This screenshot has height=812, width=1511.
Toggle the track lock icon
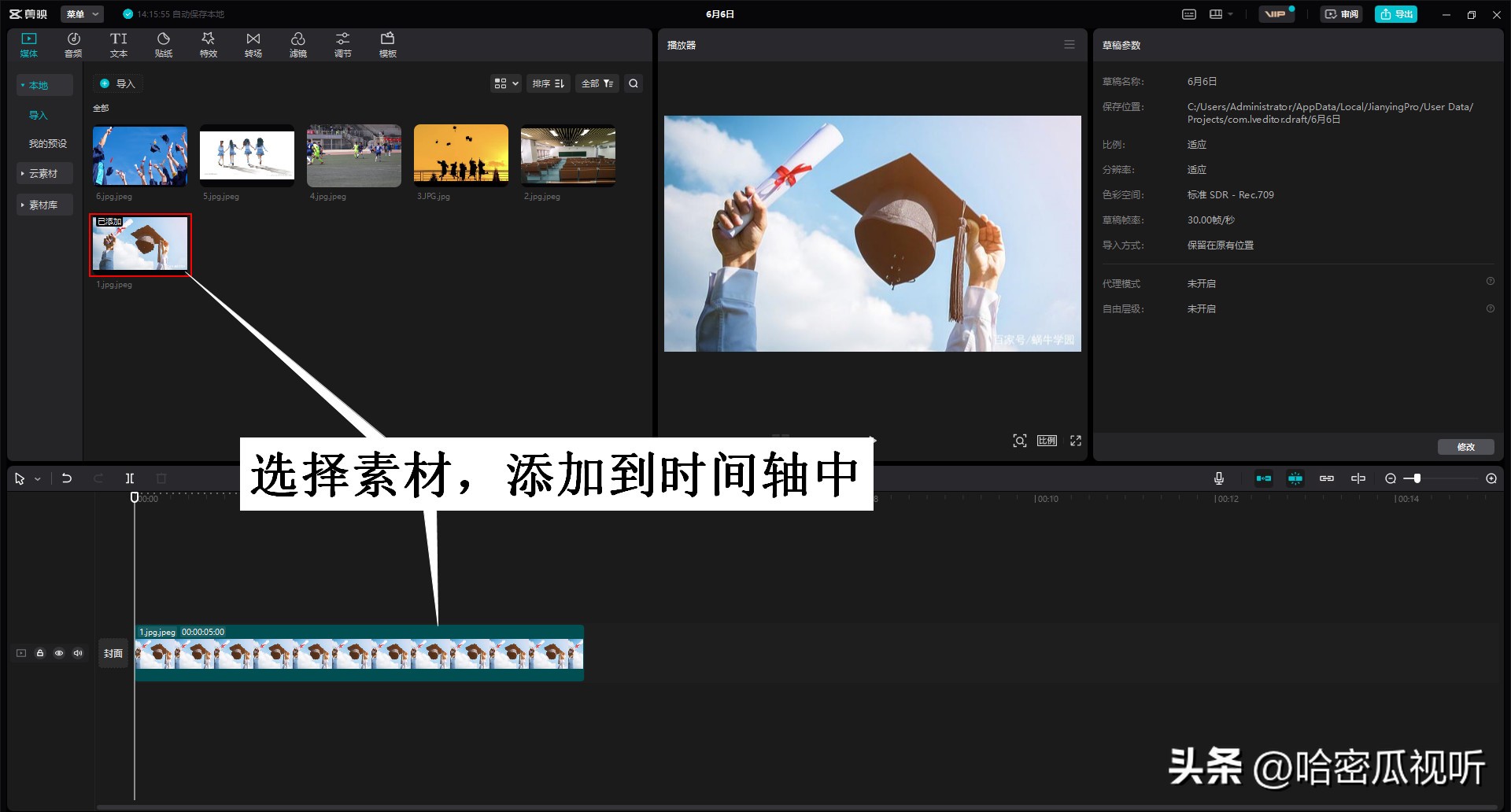click(40, 652)
